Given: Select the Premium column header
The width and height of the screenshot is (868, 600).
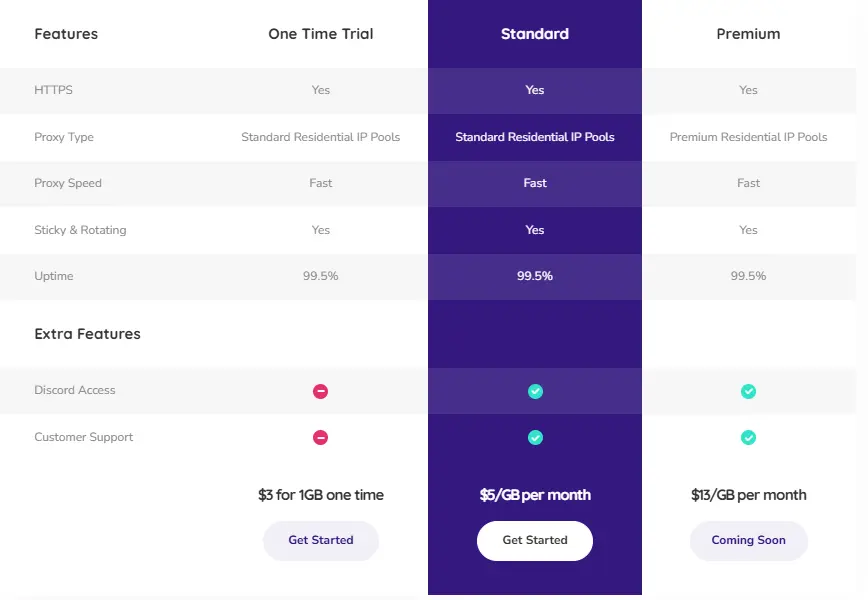Looking at the screenshot, I should (x=748, y=33).
